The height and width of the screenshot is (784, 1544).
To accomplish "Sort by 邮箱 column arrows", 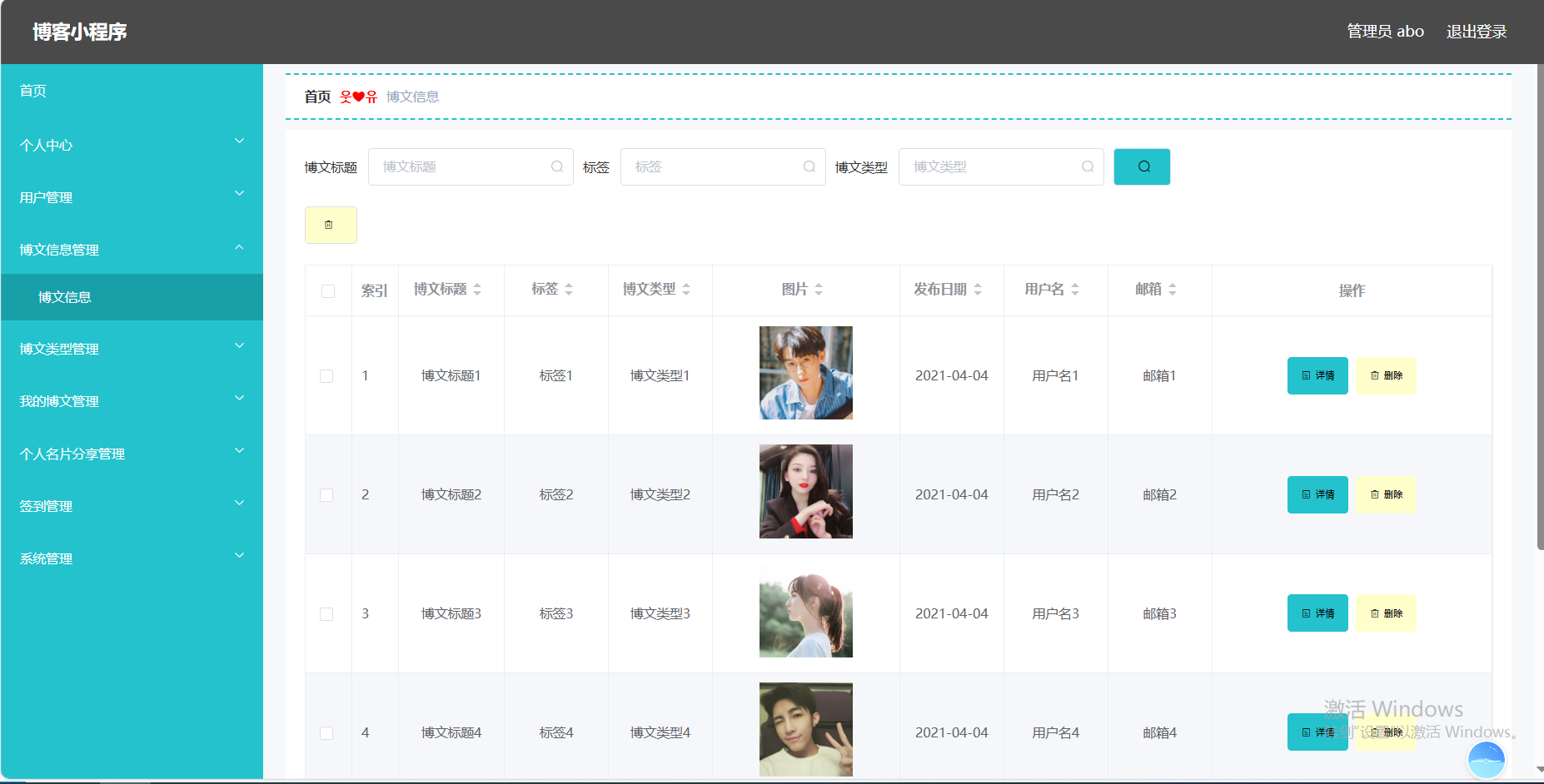I will [x=1173, y=290].
